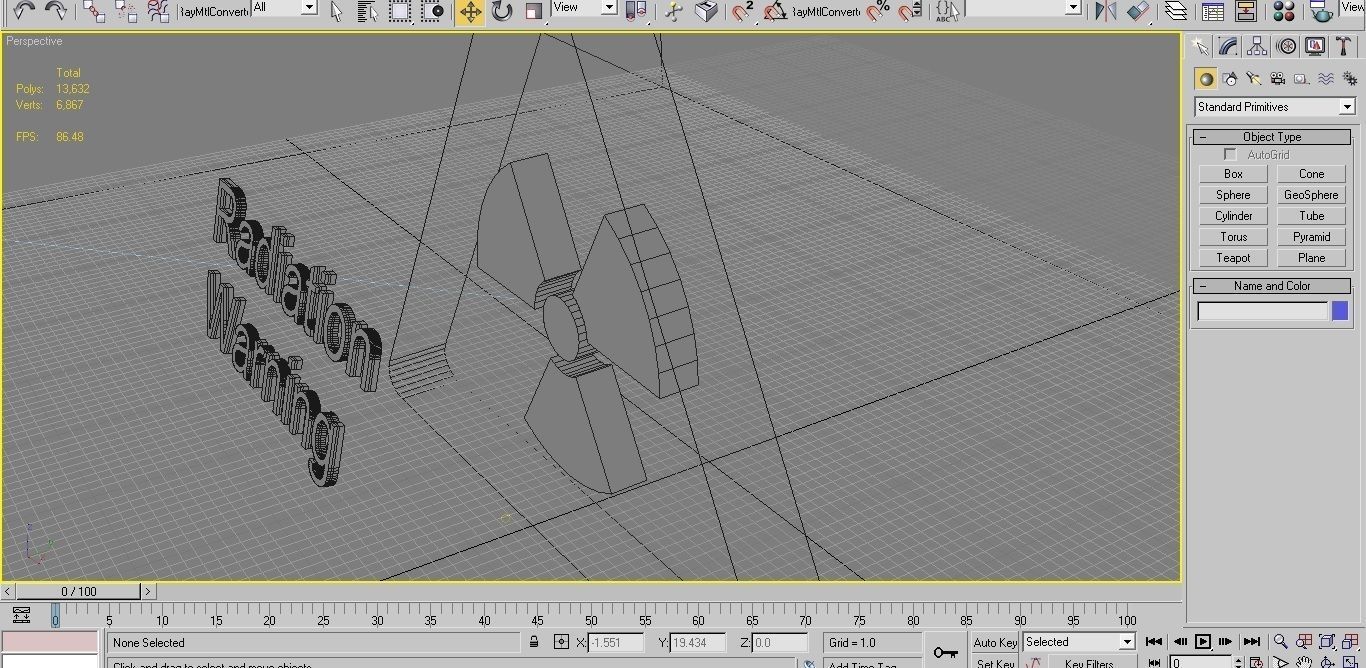Click Select and Manipulate tool
This screenshot has height=668, width=1366.
(676, 11)
